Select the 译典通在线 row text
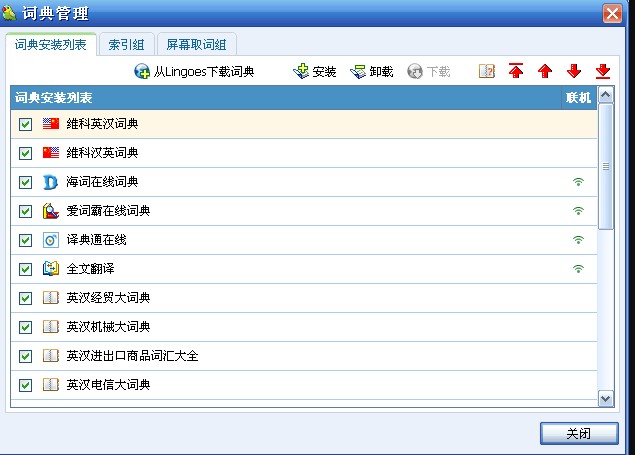The image size is (635, 455). 96,240
